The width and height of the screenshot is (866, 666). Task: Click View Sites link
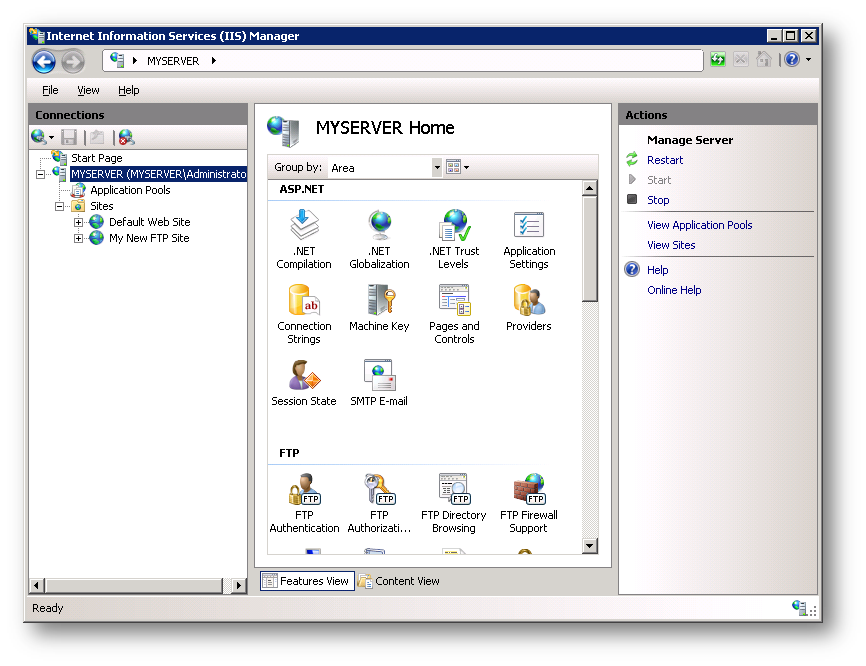click(x=671, y=245)
